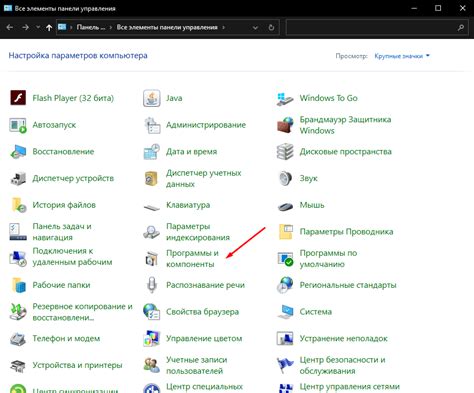Click the Мышь icon
The height and width of the screenshot is (393, 474).
click(x=285, y=207)
